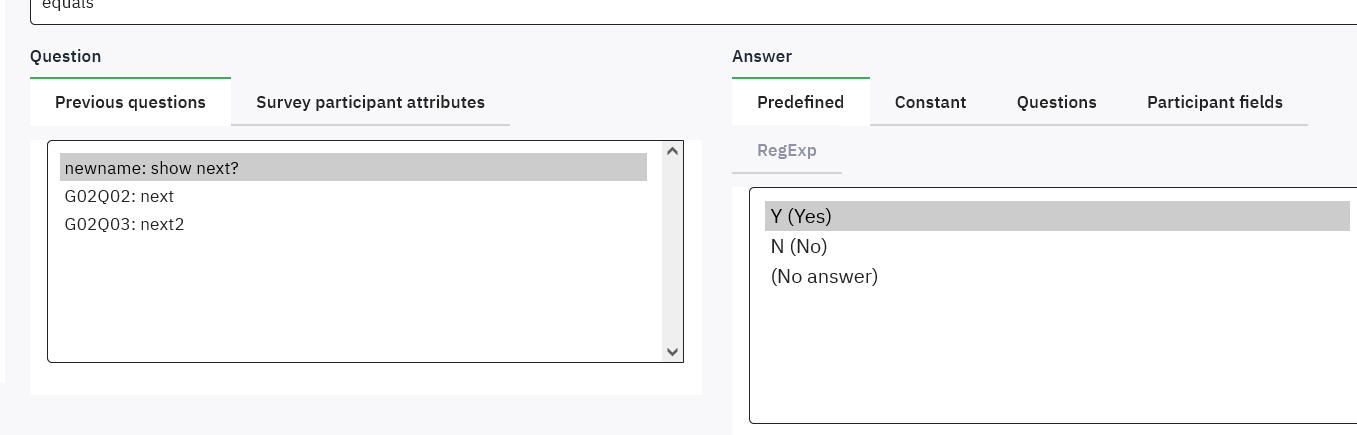Switch to the Previous questions tab
This screenshot has width=1357, height=435.
130,102
